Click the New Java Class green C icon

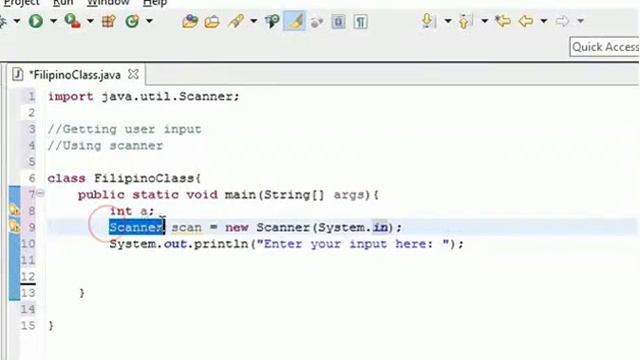click(x=132, y=21)
